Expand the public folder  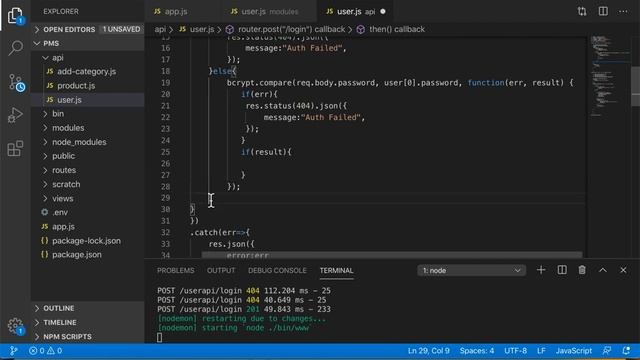coord(87,156)
